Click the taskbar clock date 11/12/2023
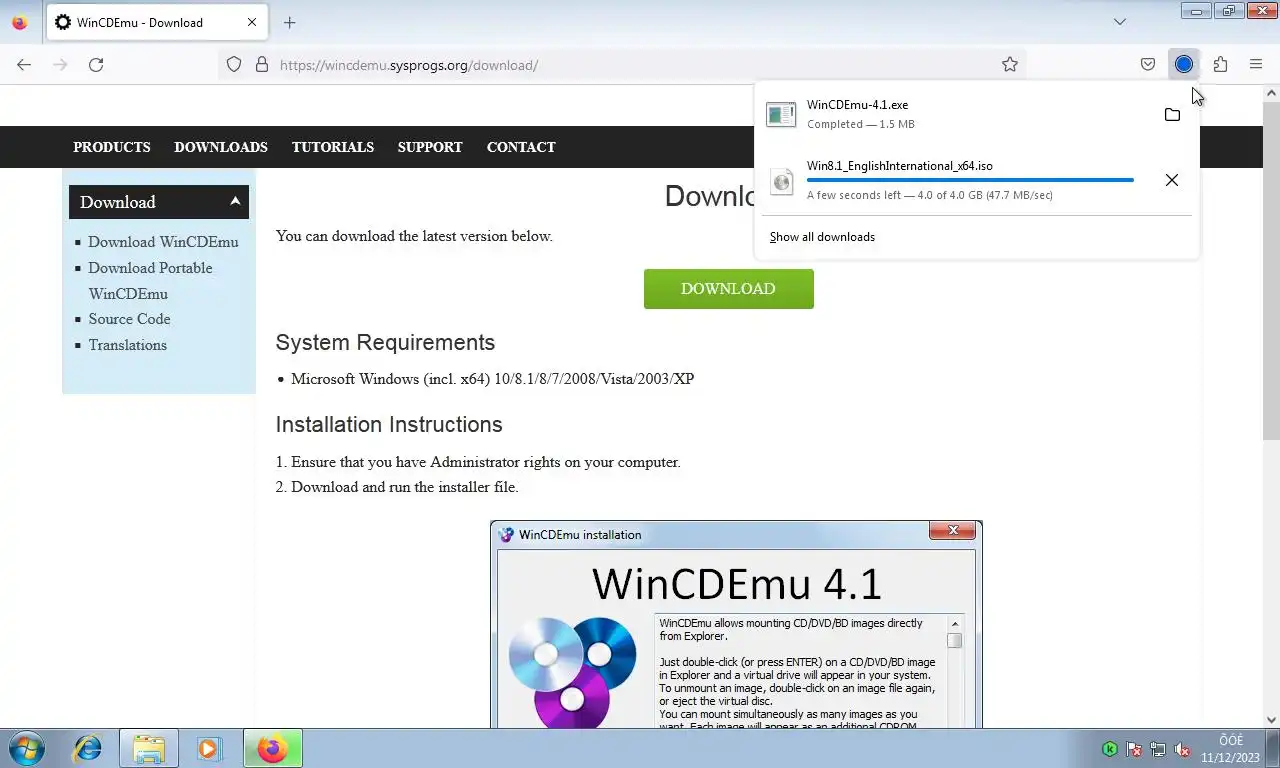This screenshot has height=768, width=1280. [x=1231, y=757]
